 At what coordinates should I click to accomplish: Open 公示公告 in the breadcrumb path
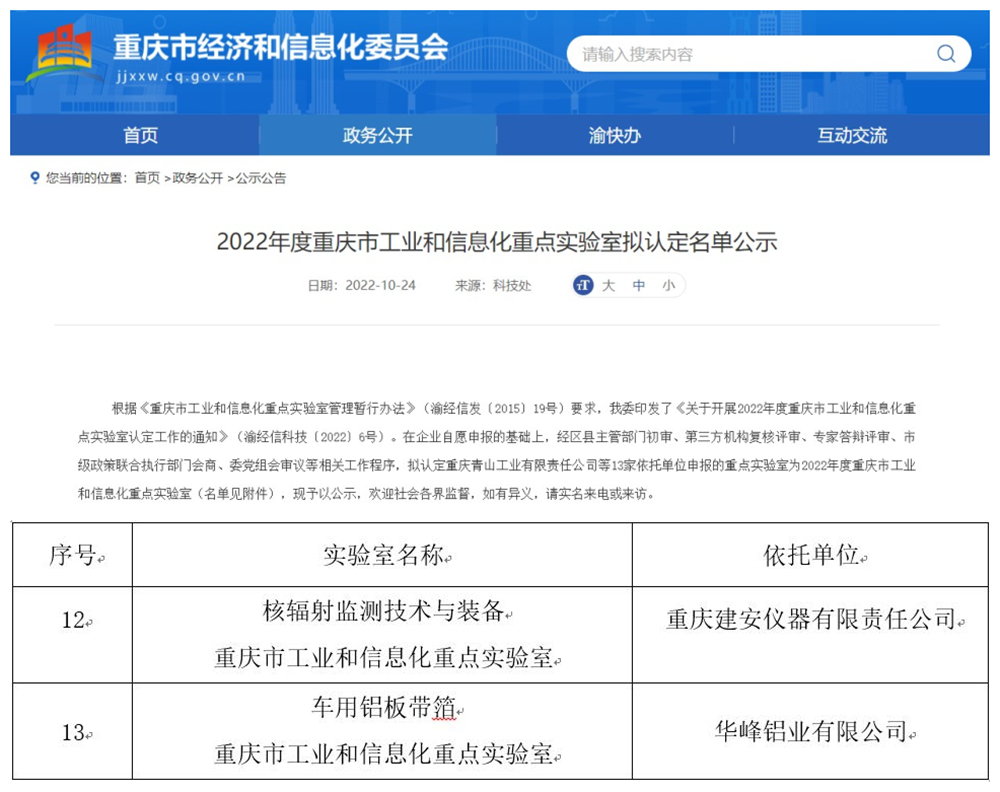click(x=261, y=178)
